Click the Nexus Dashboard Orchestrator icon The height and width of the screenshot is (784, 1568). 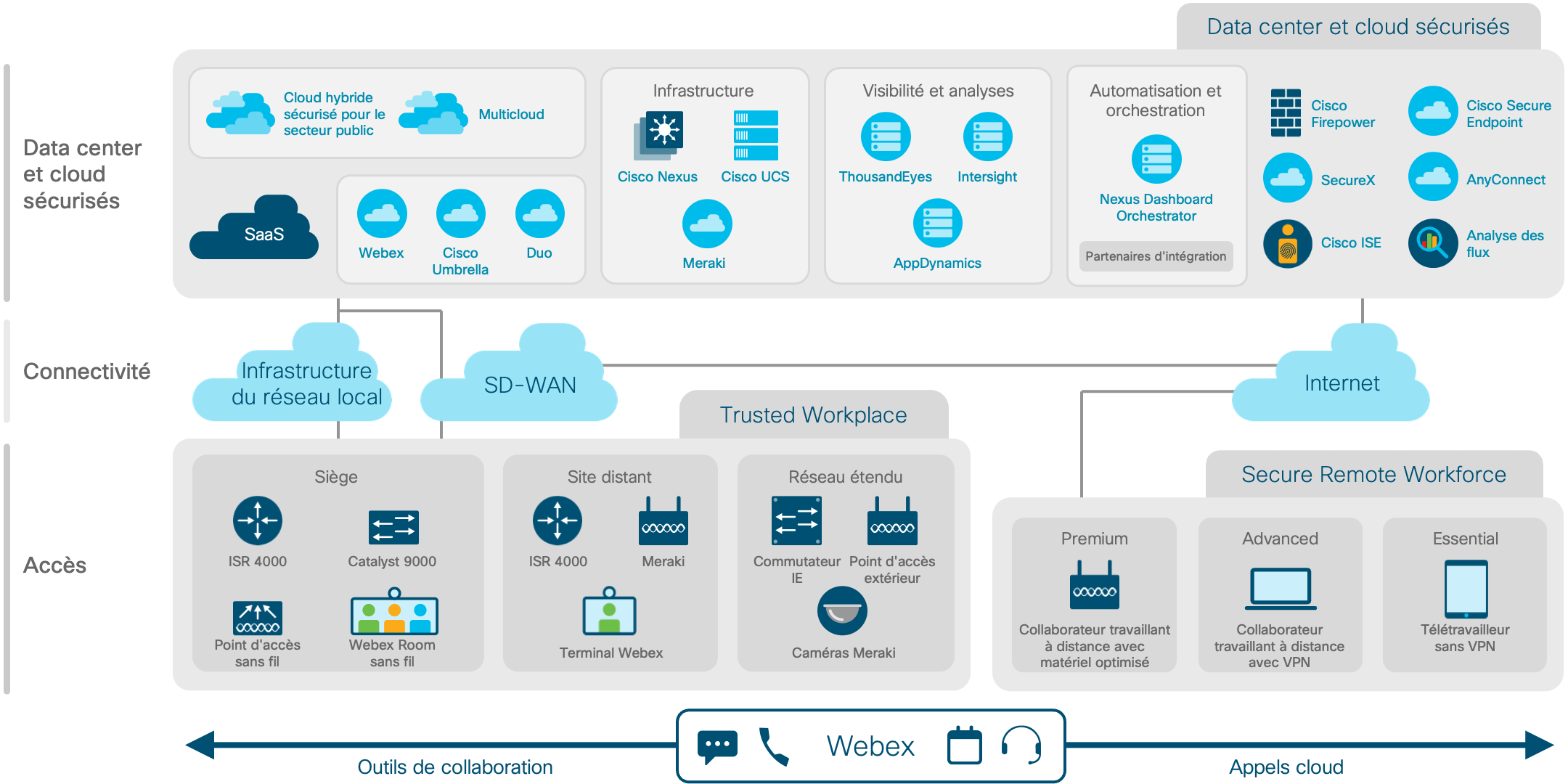point(1156,159)
